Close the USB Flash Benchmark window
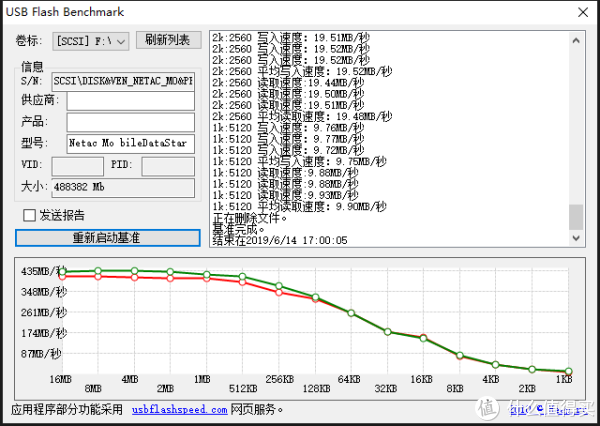This screenshot has height=426, width=600. pos(583,12)
